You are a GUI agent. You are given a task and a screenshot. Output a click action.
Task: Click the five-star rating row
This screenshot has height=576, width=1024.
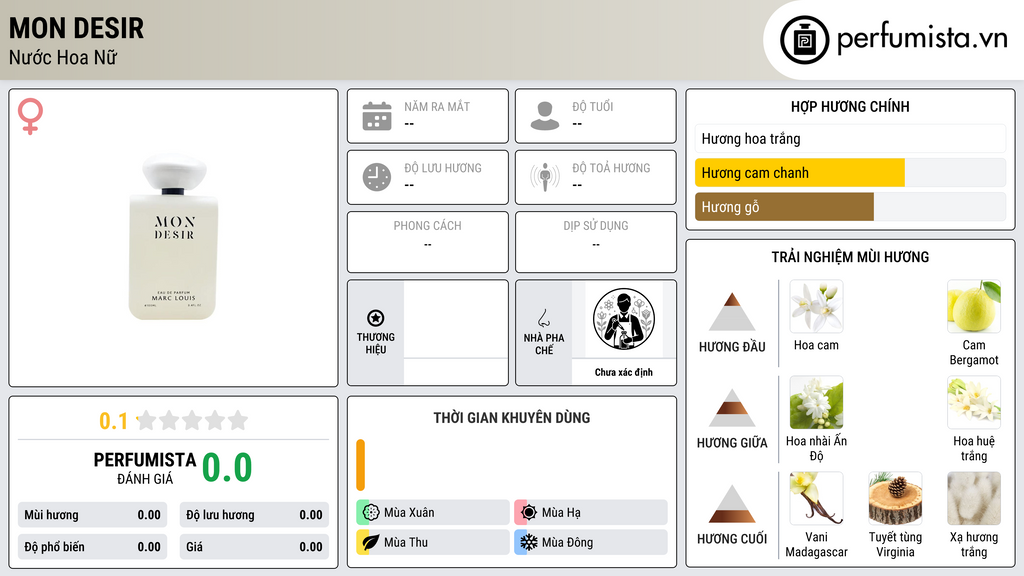click(193, 420)
